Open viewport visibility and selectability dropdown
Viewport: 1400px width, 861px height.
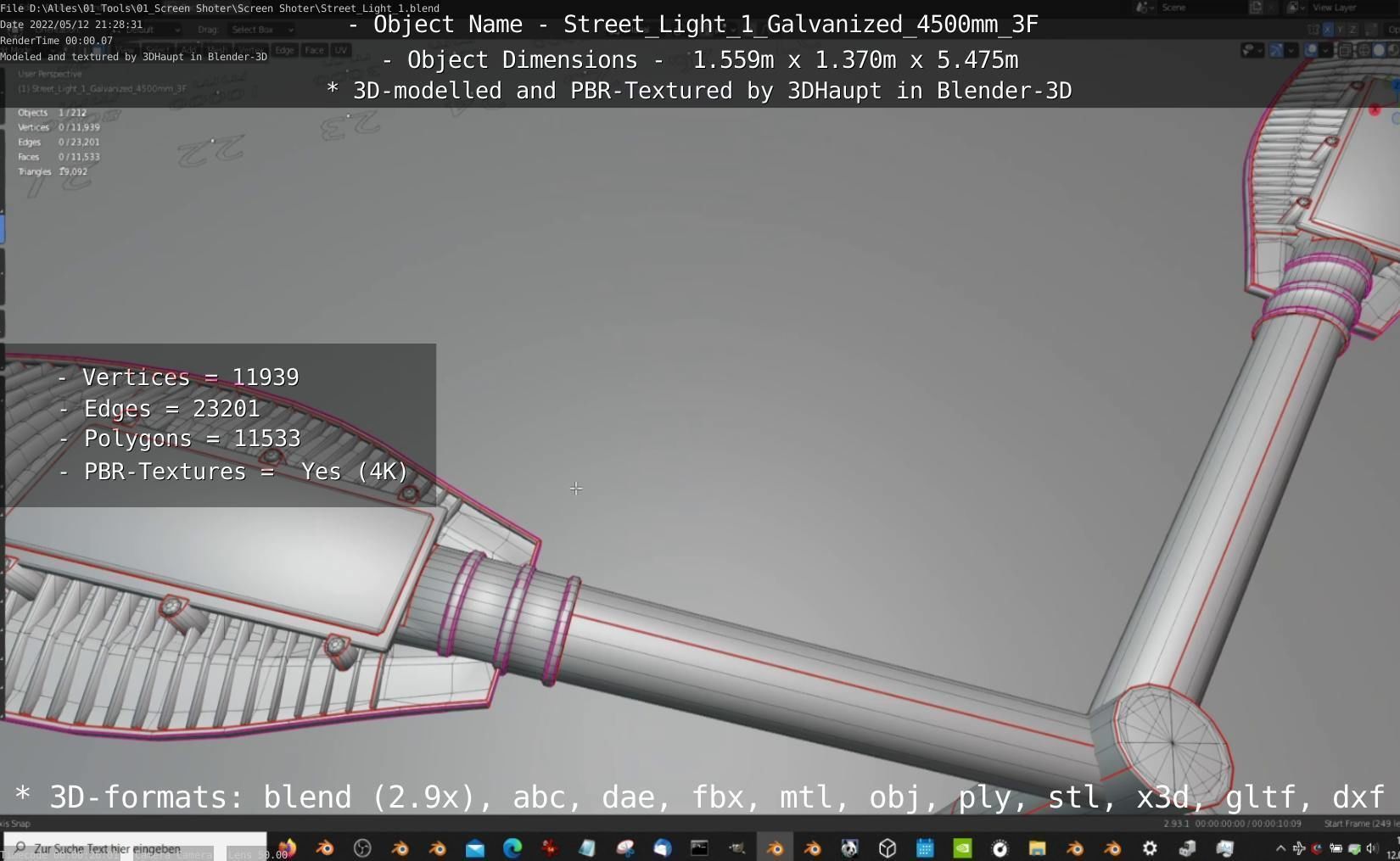[x=1252, y=50]
